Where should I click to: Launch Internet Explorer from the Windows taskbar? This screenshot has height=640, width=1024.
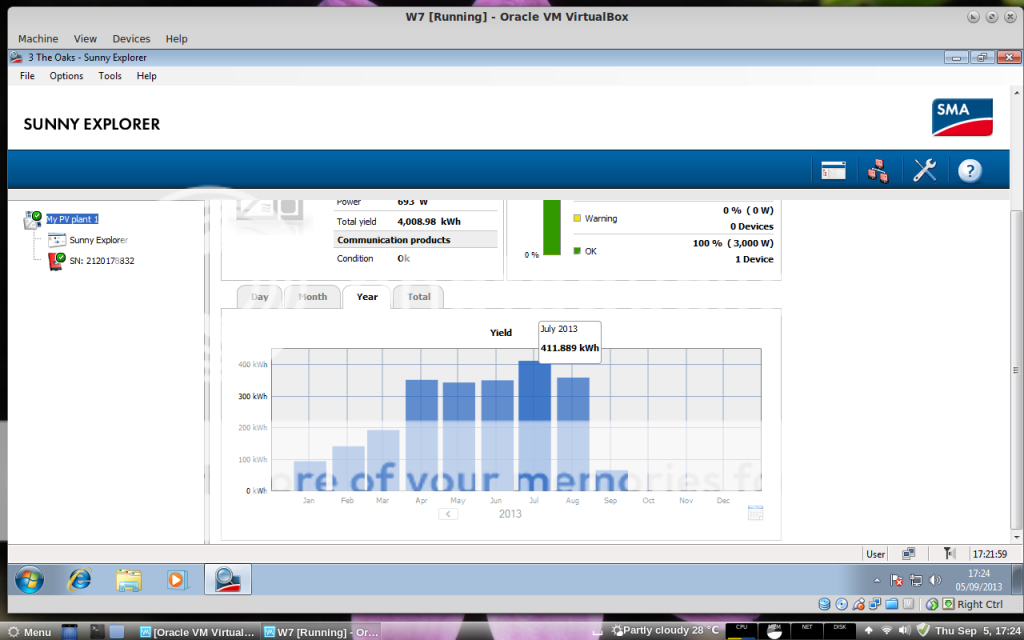80,579
